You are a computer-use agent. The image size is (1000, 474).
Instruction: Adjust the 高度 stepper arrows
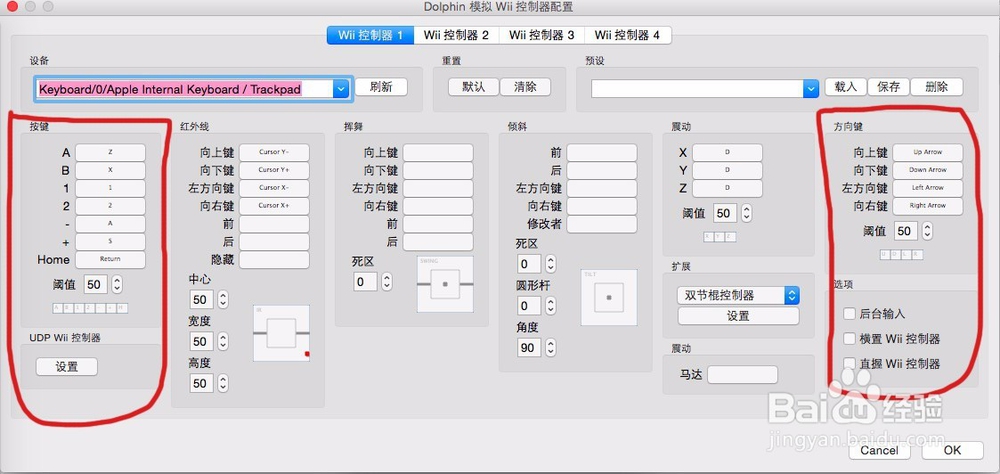click(x=223, y=383)
